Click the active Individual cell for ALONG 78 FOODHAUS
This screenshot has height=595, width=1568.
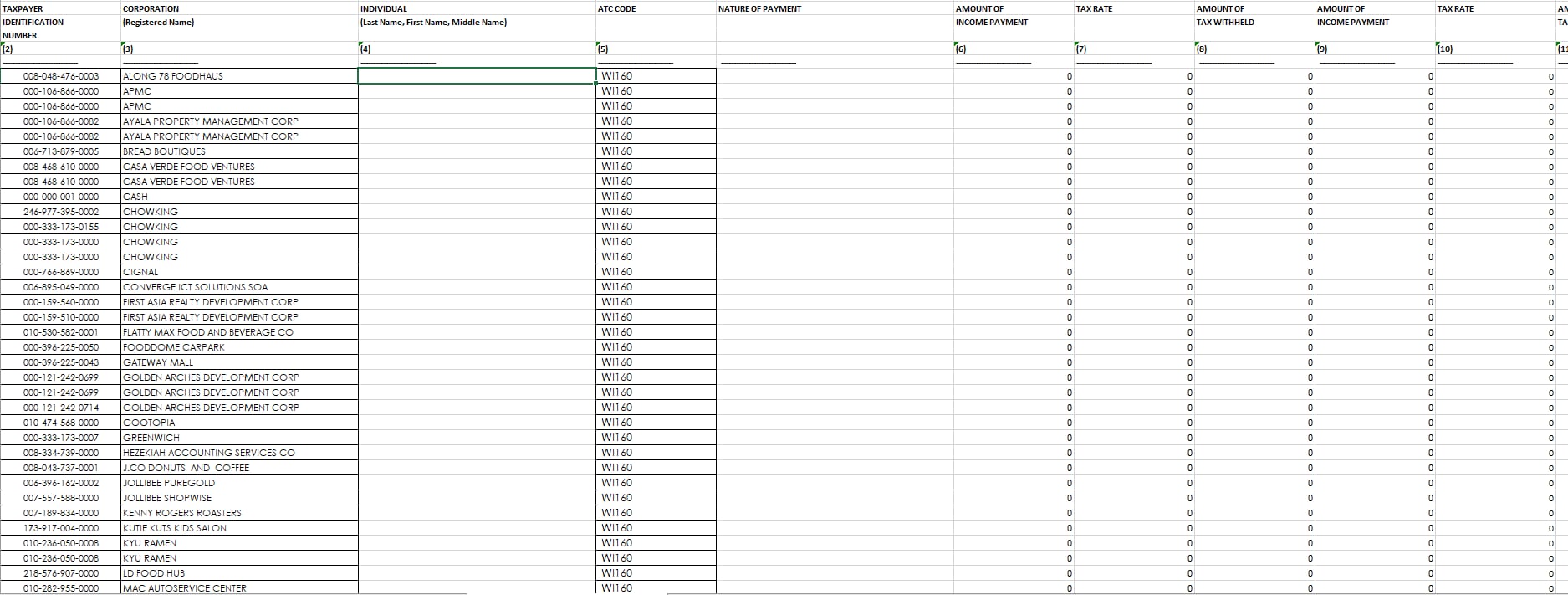(x=477, y=76)
